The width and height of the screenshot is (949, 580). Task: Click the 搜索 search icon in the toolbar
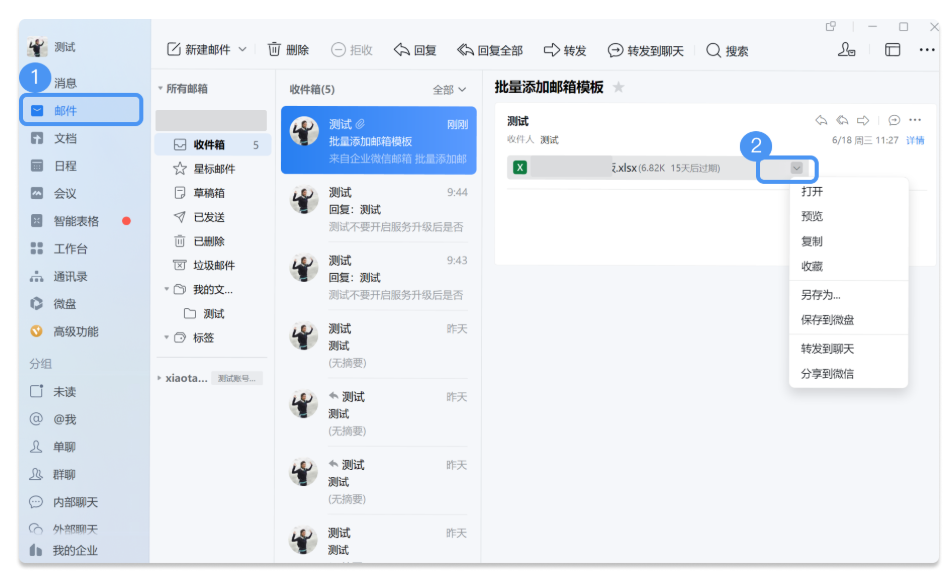point(713,49)
